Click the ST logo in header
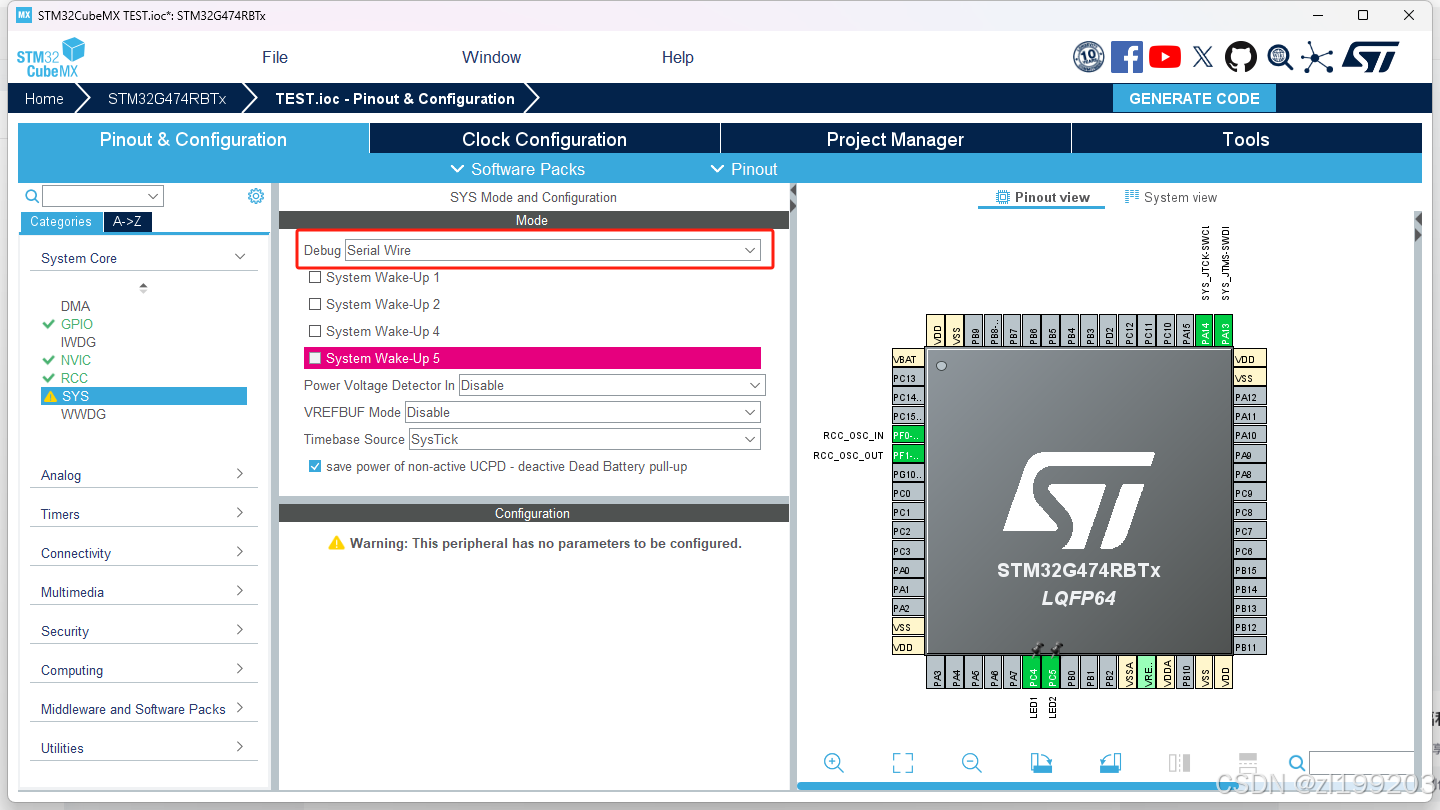The image size is (1440, 810). tap(1371, 57)
